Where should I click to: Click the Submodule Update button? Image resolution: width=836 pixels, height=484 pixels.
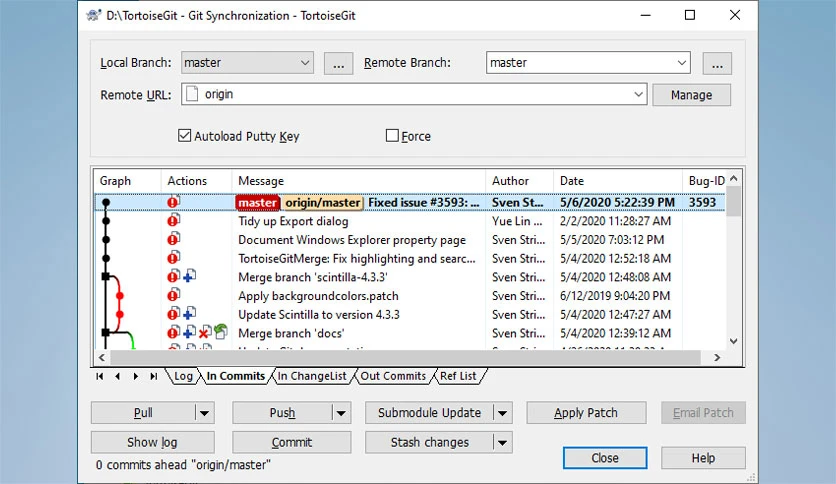[x=429, y=413]
